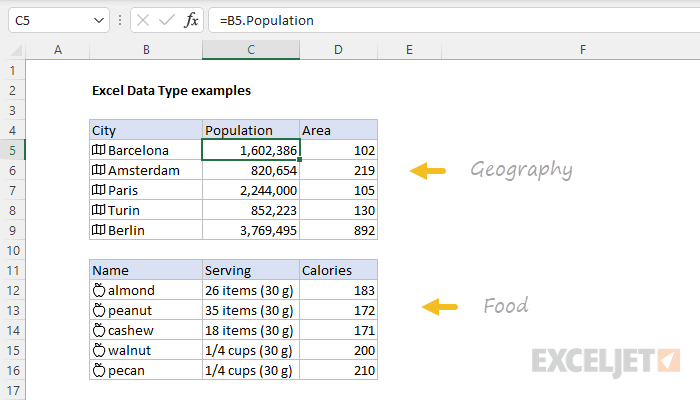
Task: Click the Geography map icon beside Turin
Action: 98,210
